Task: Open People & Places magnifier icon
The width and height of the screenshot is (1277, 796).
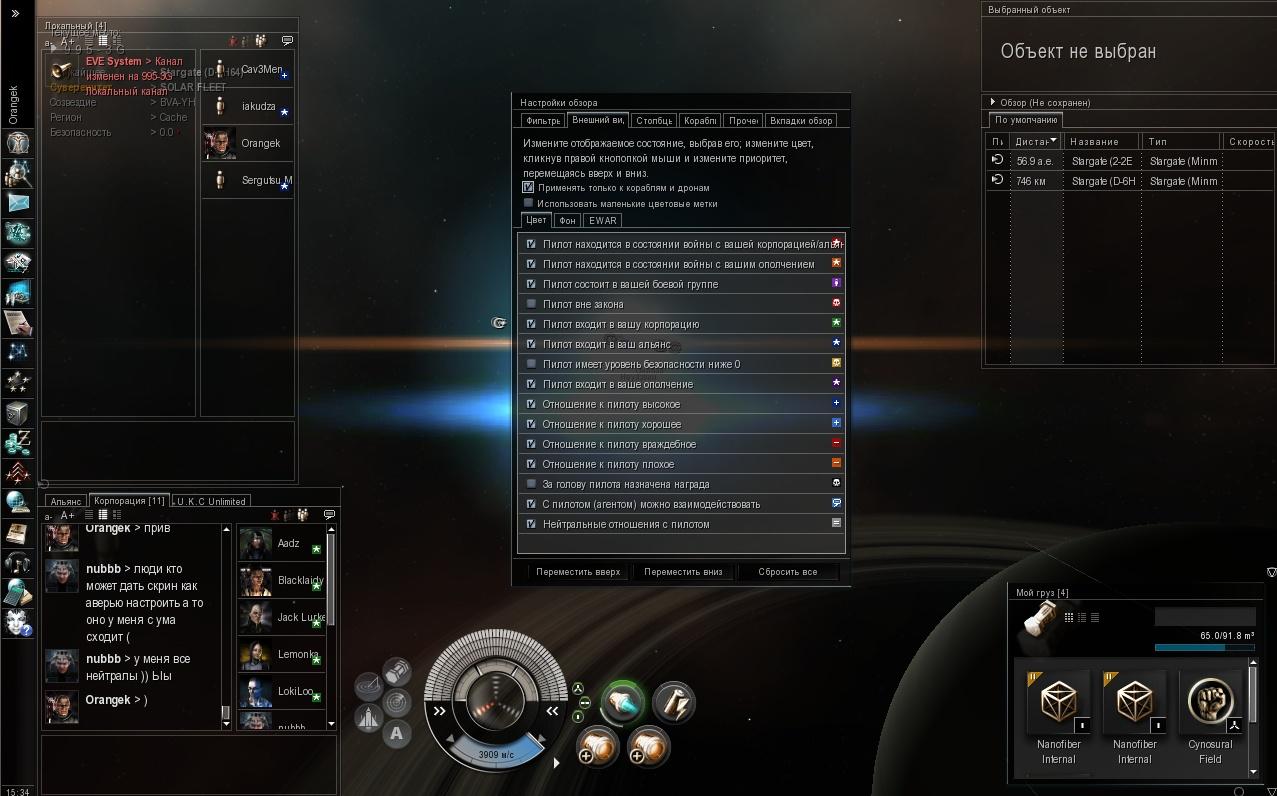Action: 18,173
